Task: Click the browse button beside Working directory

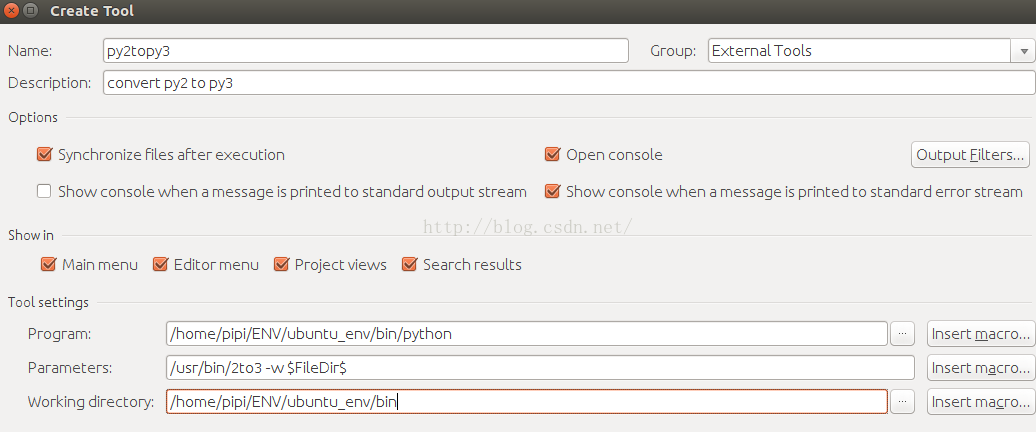Action: (x=902, y=402)
